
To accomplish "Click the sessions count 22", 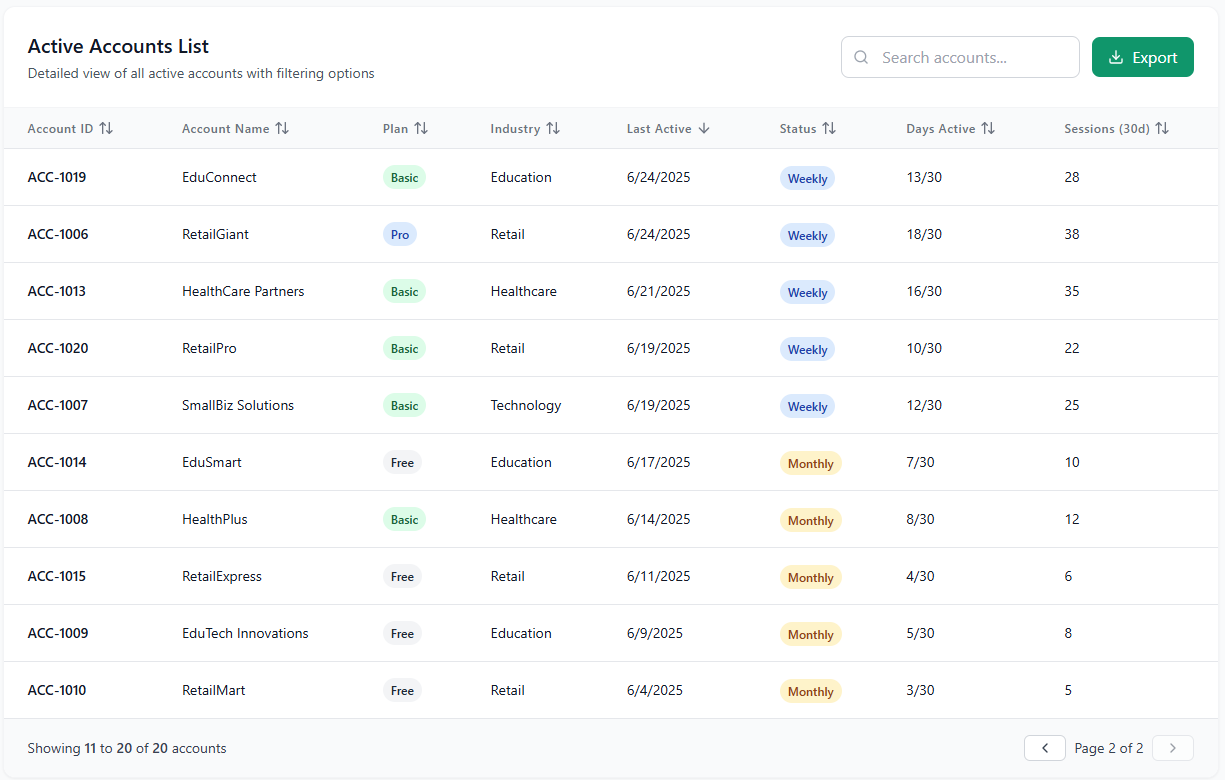I will click(1072, 348).
